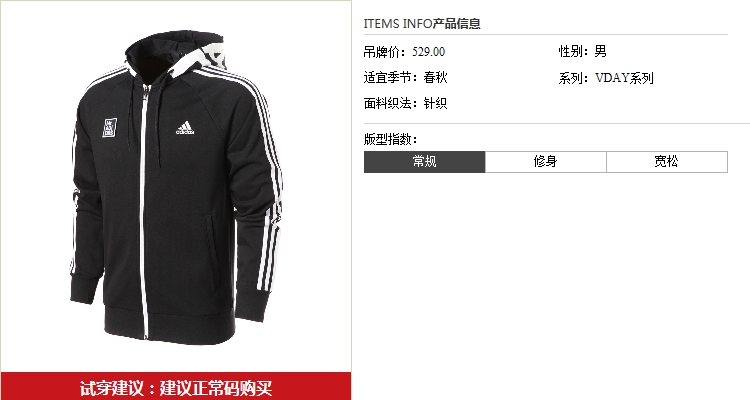This screenshot has height=400, width=750.
Task: Click the square badge patch on jacket
Action: (110, 128)
